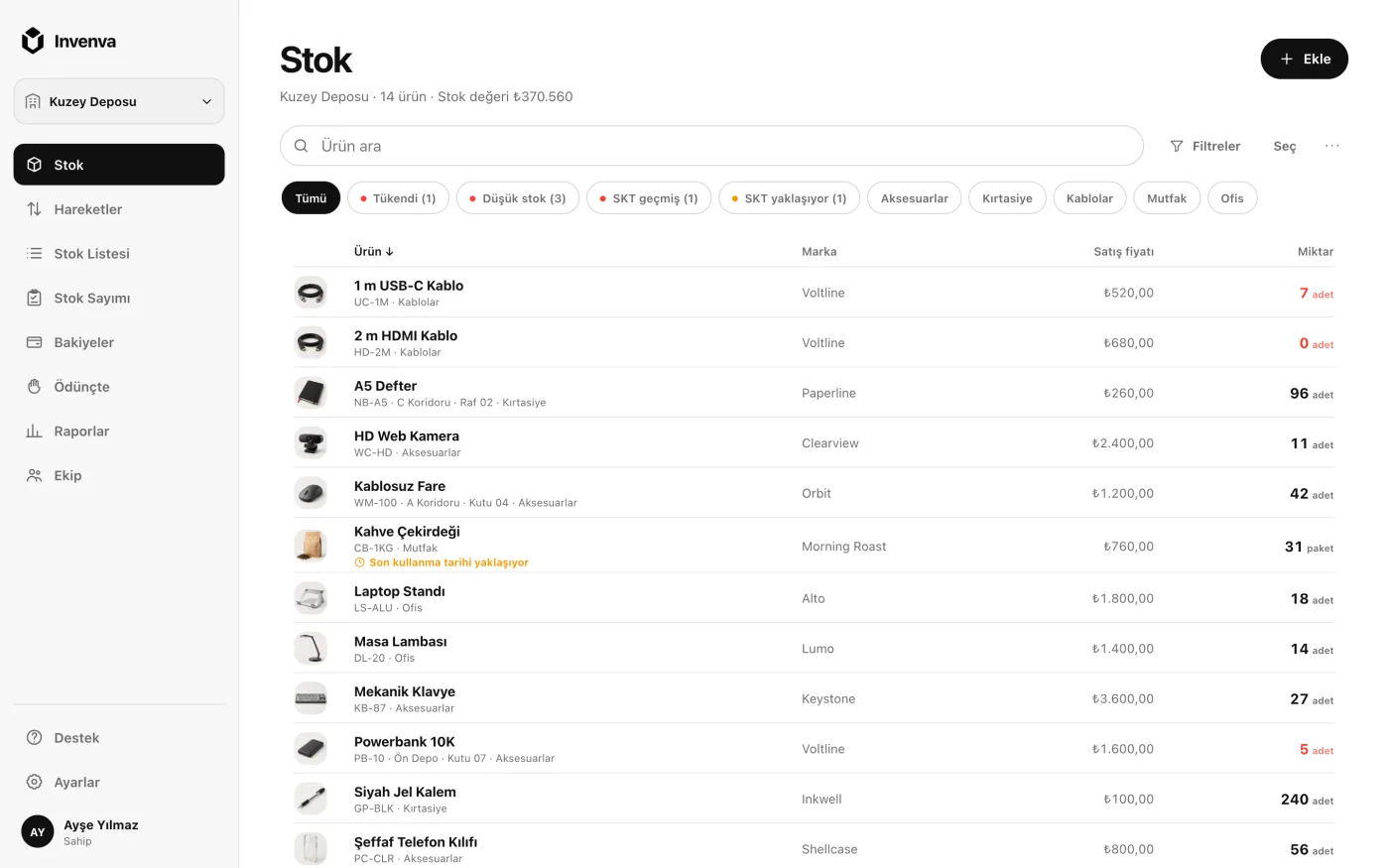Click the Seç select button
Image resolution: width=1389 pixels, height=868 pixels.
click(1285, 146)
